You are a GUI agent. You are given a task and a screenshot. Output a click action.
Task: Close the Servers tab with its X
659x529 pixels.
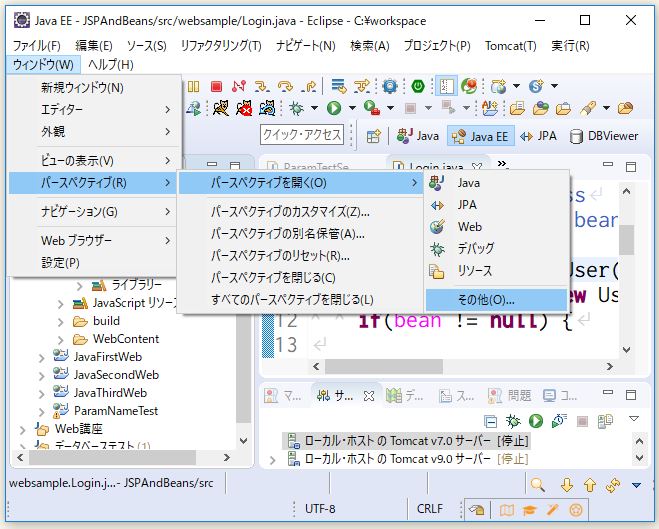coord(369,396)
